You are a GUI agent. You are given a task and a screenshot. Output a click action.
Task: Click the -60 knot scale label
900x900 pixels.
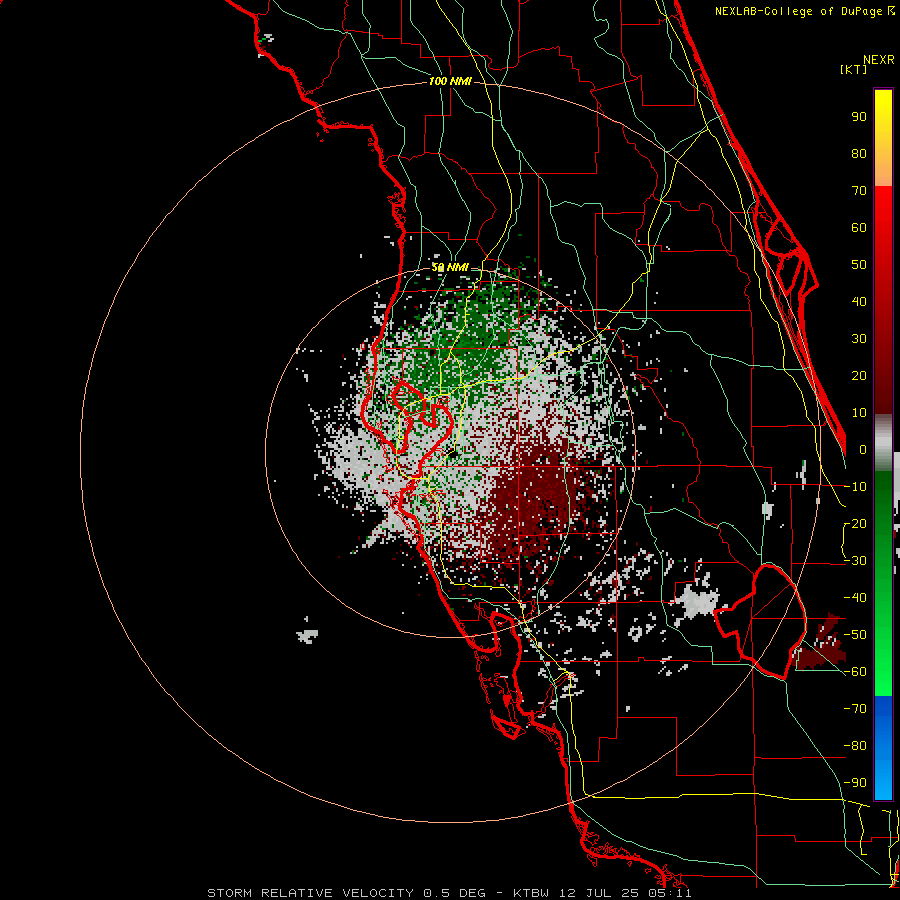pos(855,672)
